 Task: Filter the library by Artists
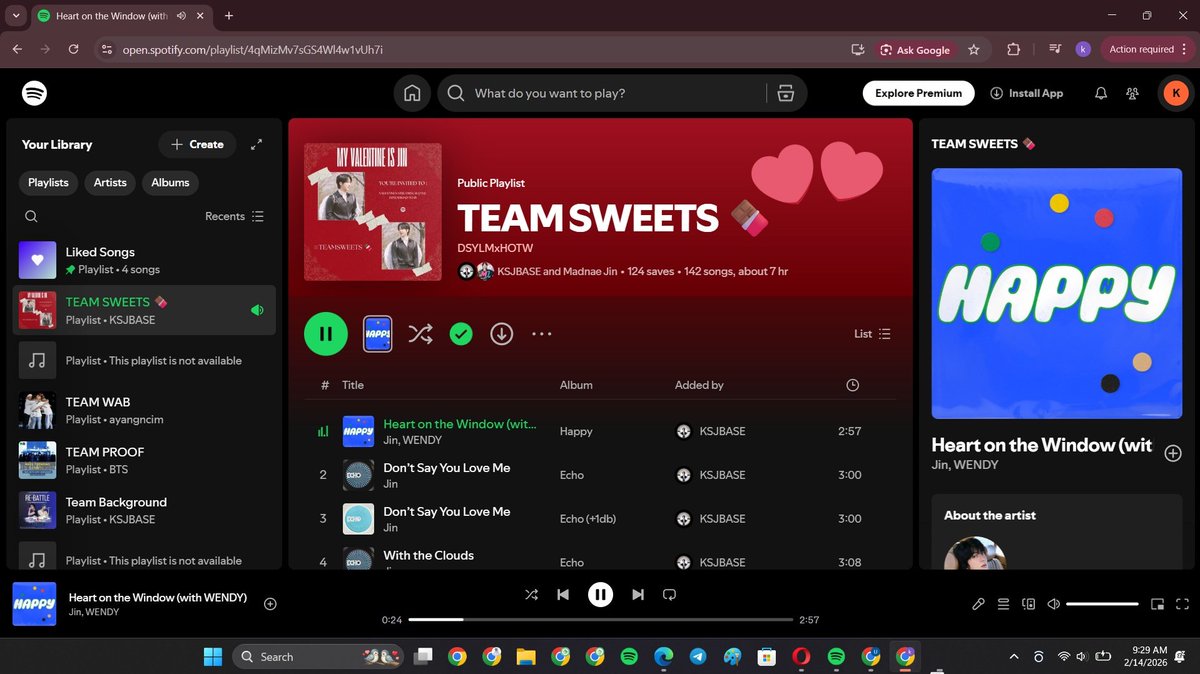point(110,182)
